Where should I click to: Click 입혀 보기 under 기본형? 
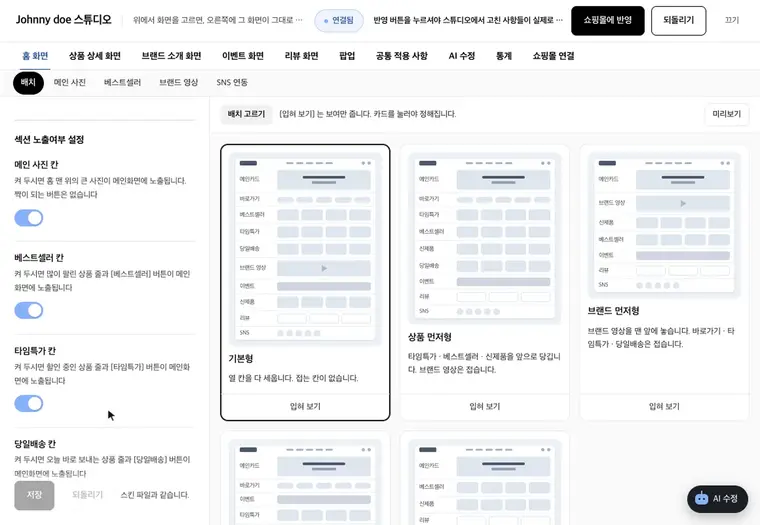pos(305,406)
